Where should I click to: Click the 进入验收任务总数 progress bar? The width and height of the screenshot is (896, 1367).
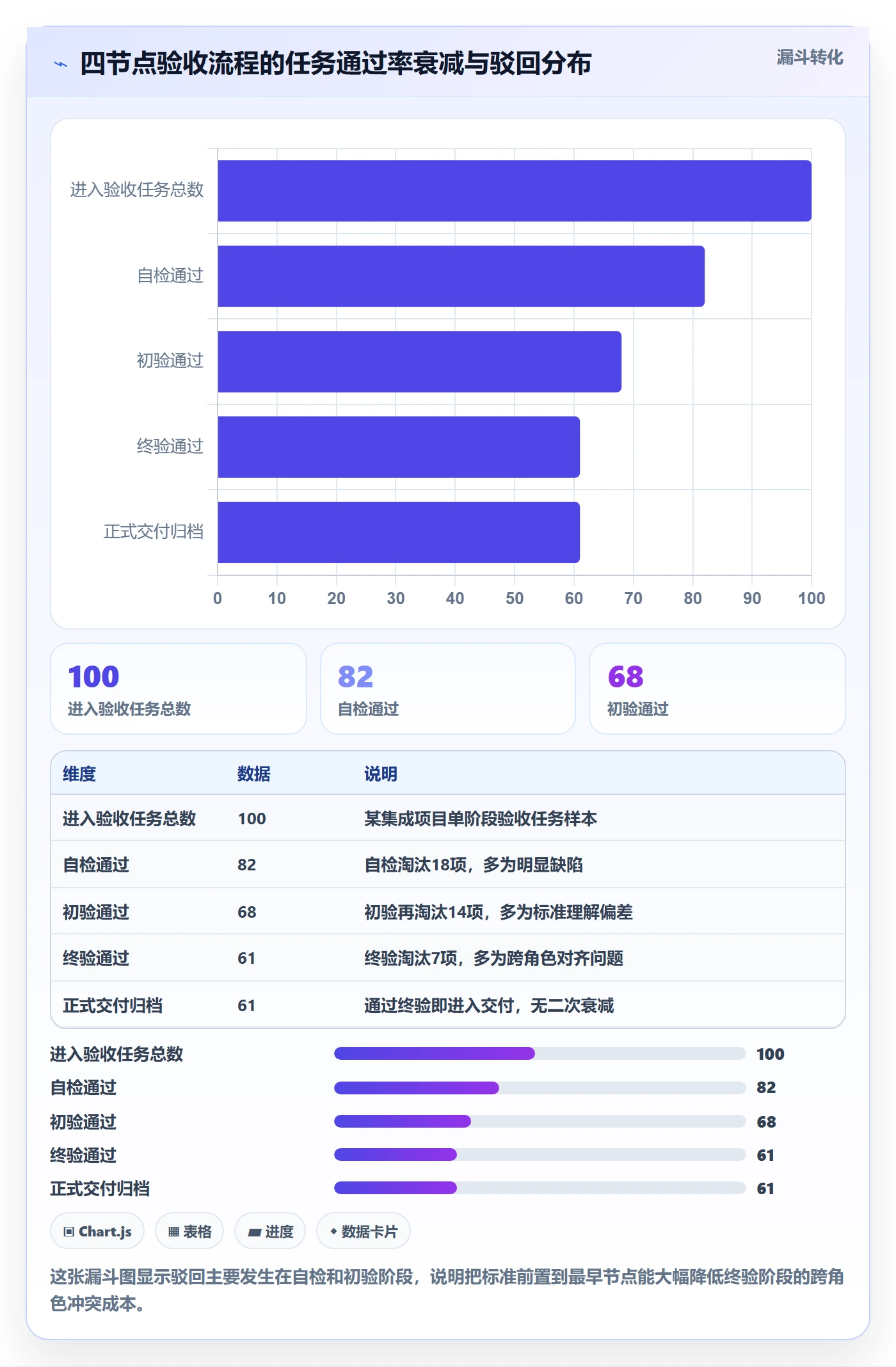[x=540, y=1053]
